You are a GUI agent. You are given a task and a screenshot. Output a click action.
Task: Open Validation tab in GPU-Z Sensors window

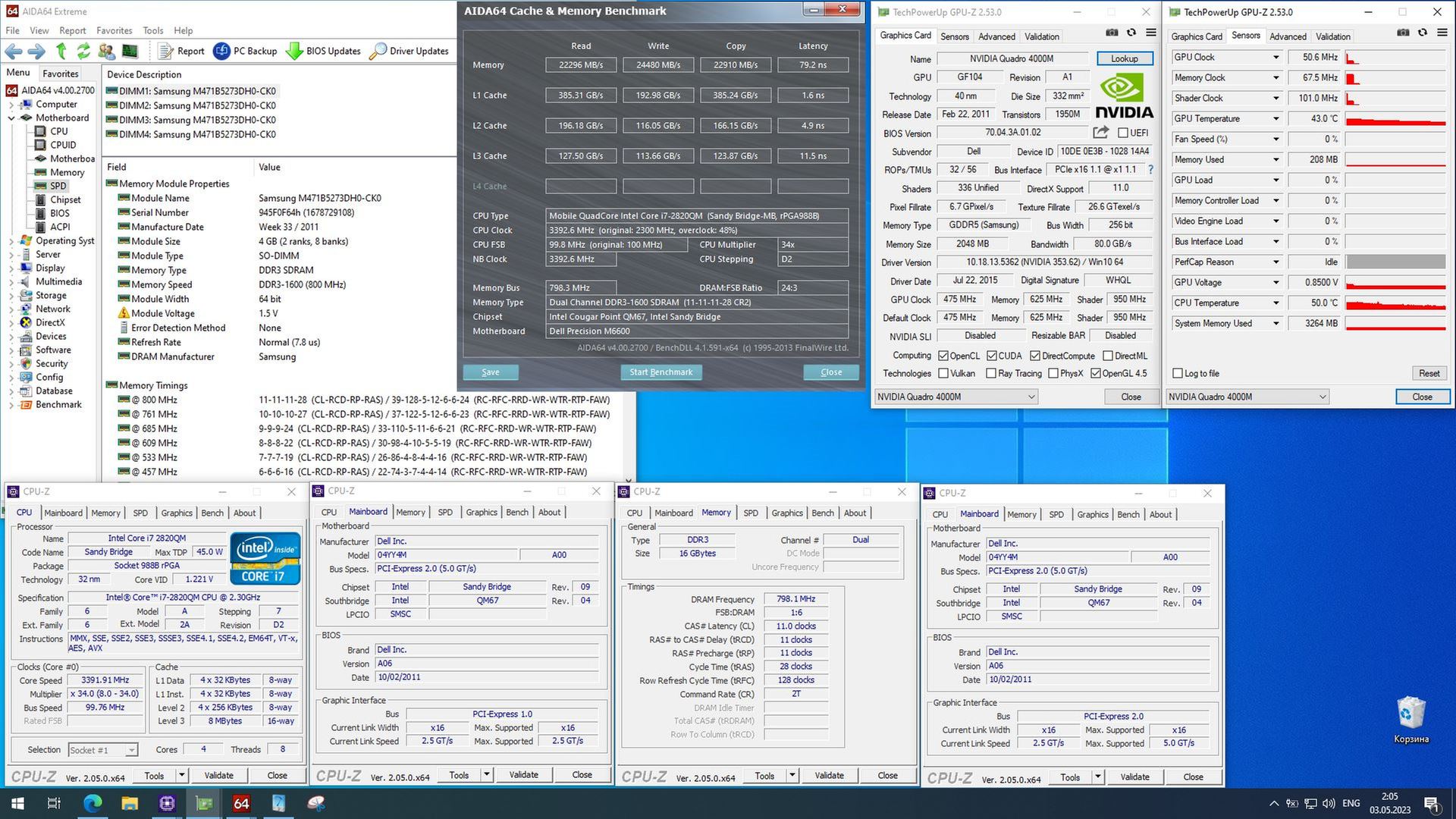pos(1333,36)
